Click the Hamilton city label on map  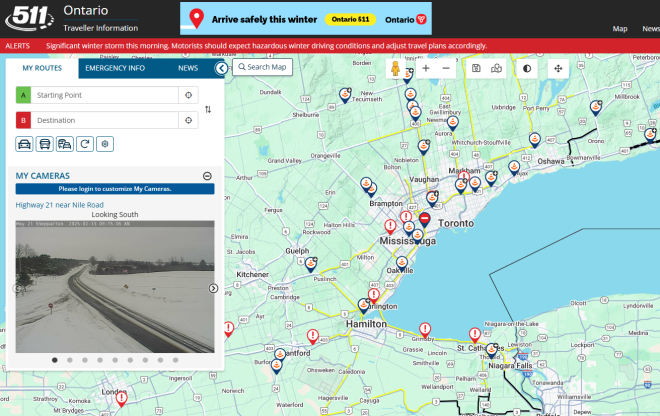point(366,324)
